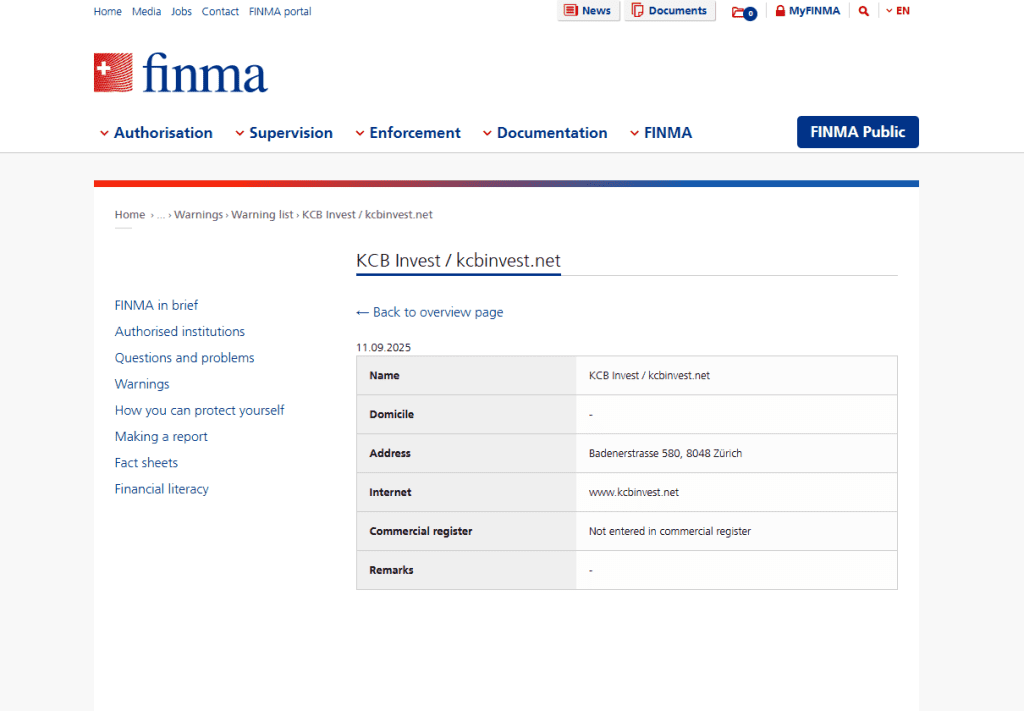Click the address Badenerstrasse 580, 8048 Zürich
This screenshot has height=711, width=1024.
point(665,453)
